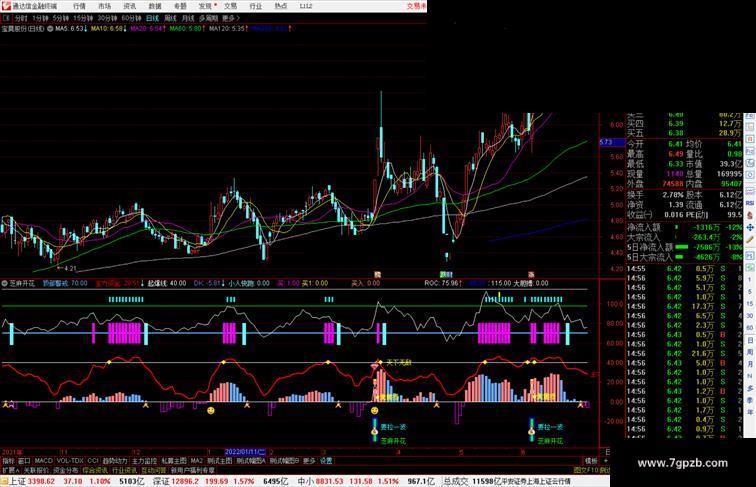756x487 pixels.
Task: Select the 15分钟 period
Action: [x=83, y=18]
